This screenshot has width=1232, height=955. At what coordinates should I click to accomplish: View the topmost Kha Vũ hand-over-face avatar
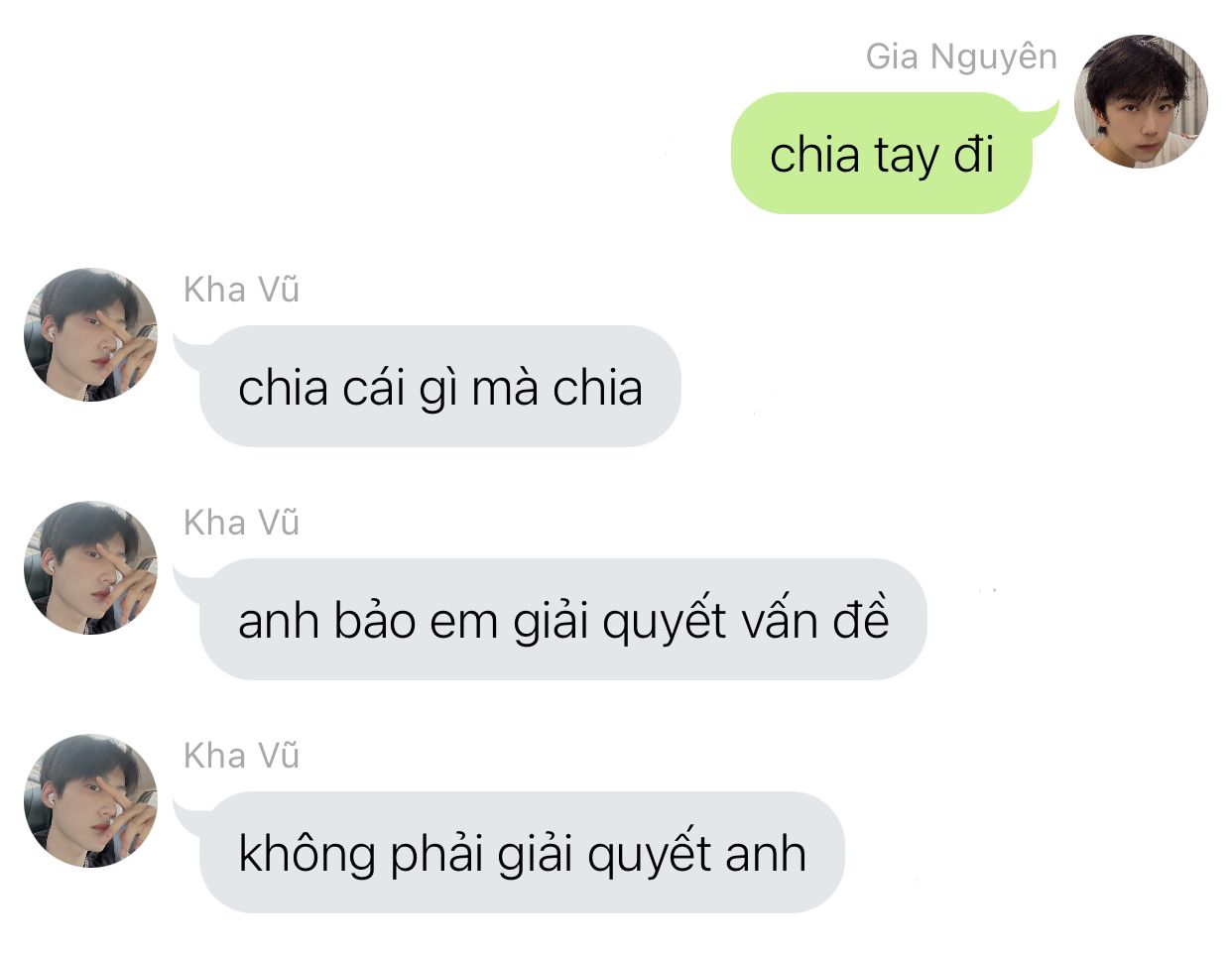[90, 334]
